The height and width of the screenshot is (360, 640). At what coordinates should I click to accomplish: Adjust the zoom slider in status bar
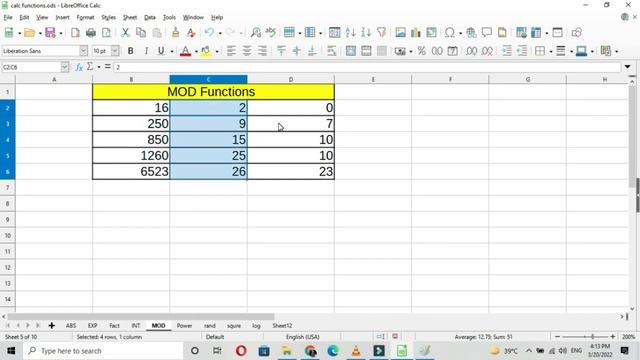(x=585, y=337)
